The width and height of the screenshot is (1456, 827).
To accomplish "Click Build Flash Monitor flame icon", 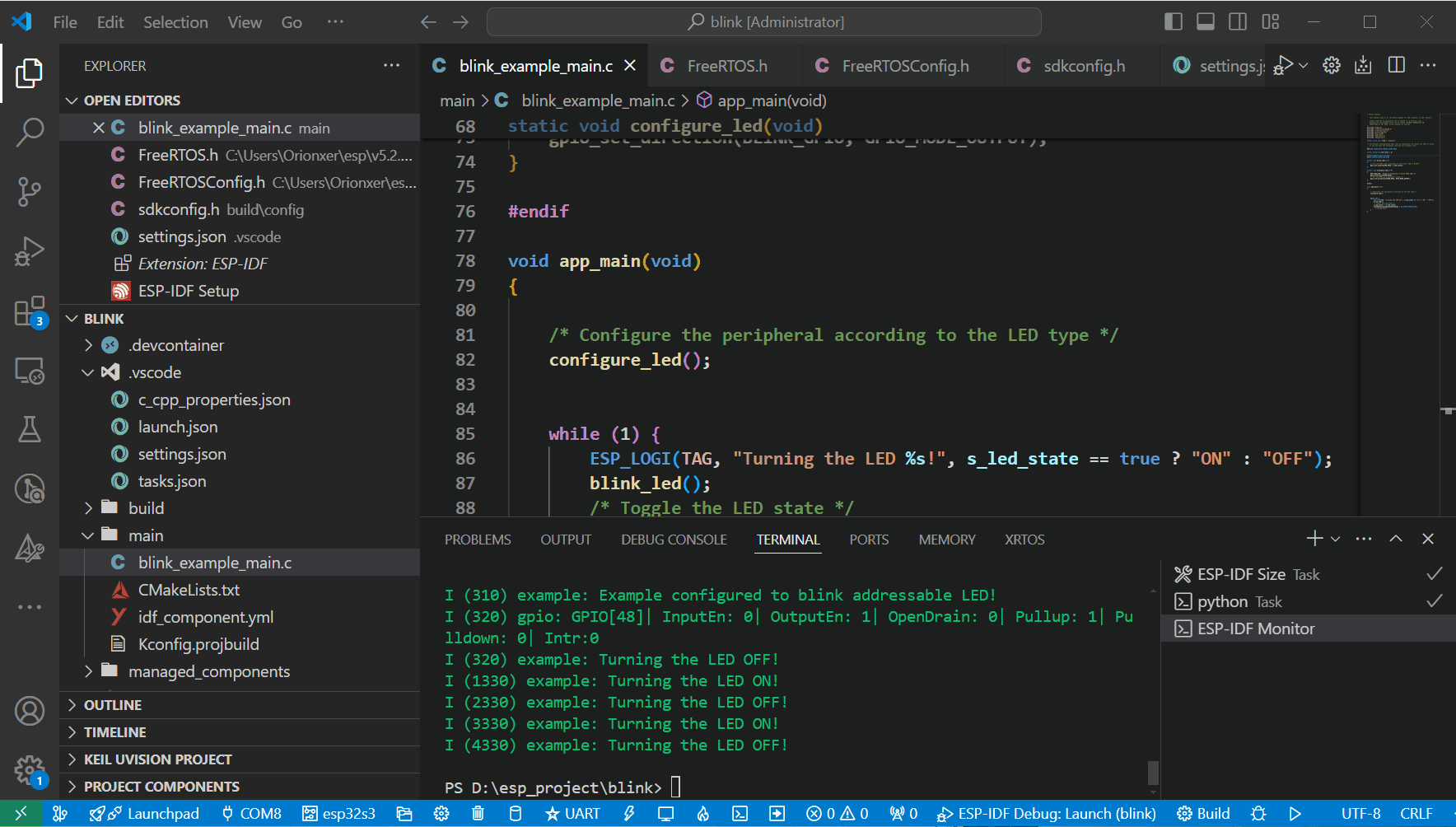I will (702, 814).
